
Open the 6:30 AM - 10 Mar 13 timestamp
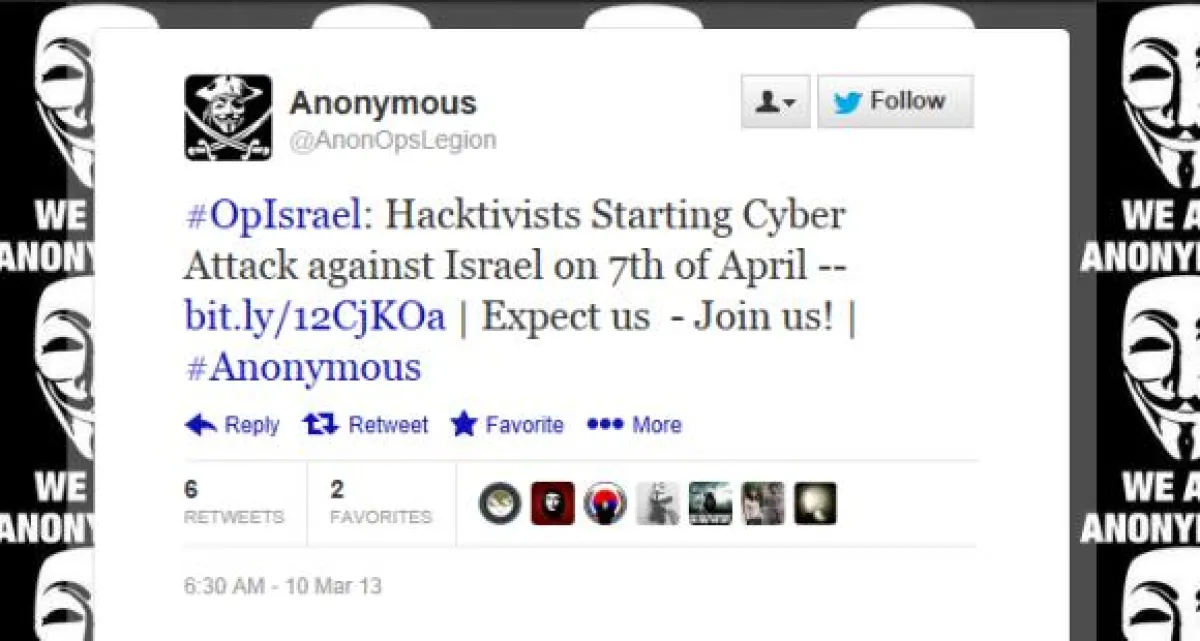[x=283, y=586]
